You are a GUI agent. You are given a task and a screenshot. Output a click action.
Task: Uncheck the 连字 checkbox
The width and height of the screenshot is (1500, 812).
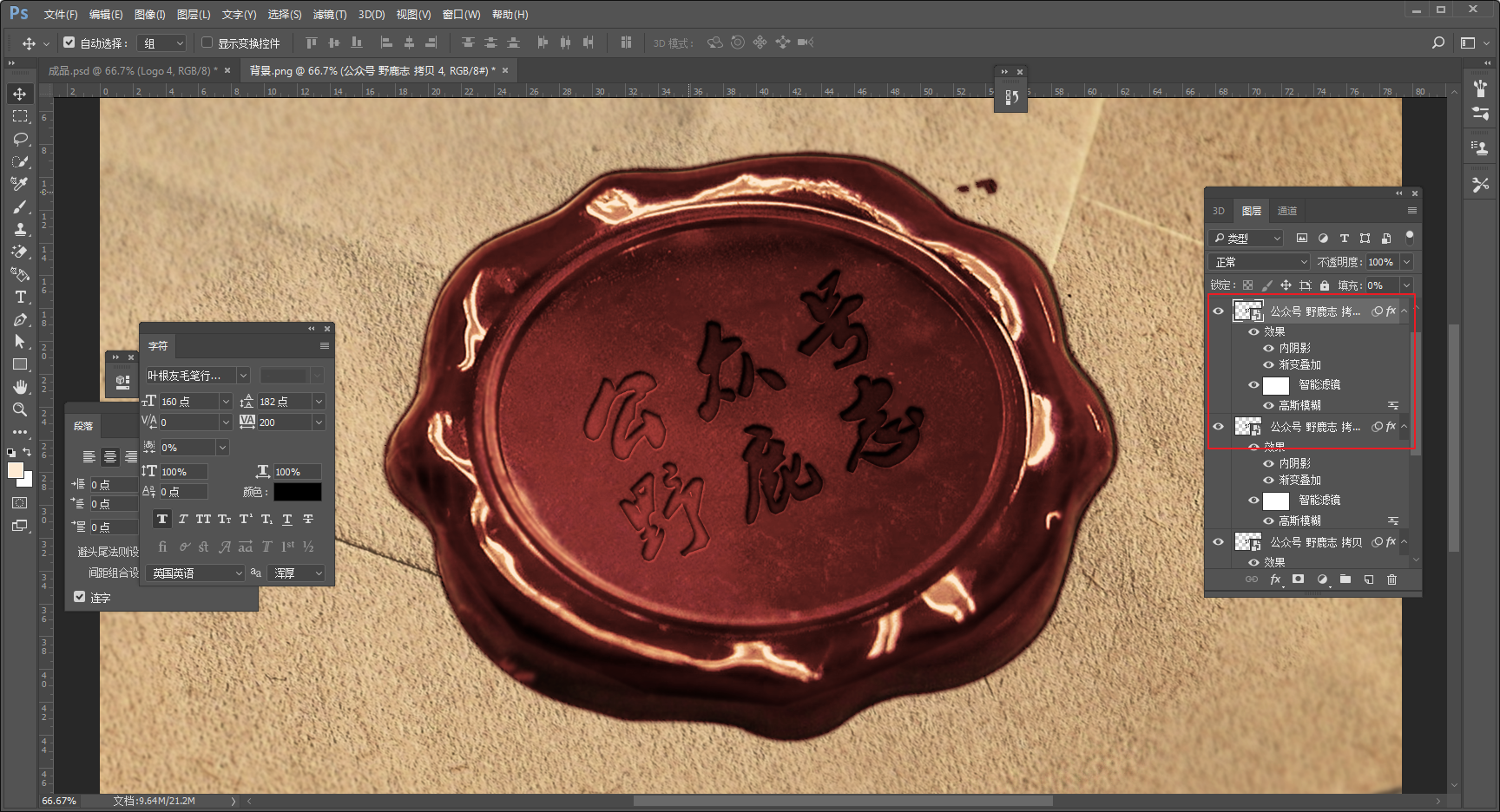(80, 597)
